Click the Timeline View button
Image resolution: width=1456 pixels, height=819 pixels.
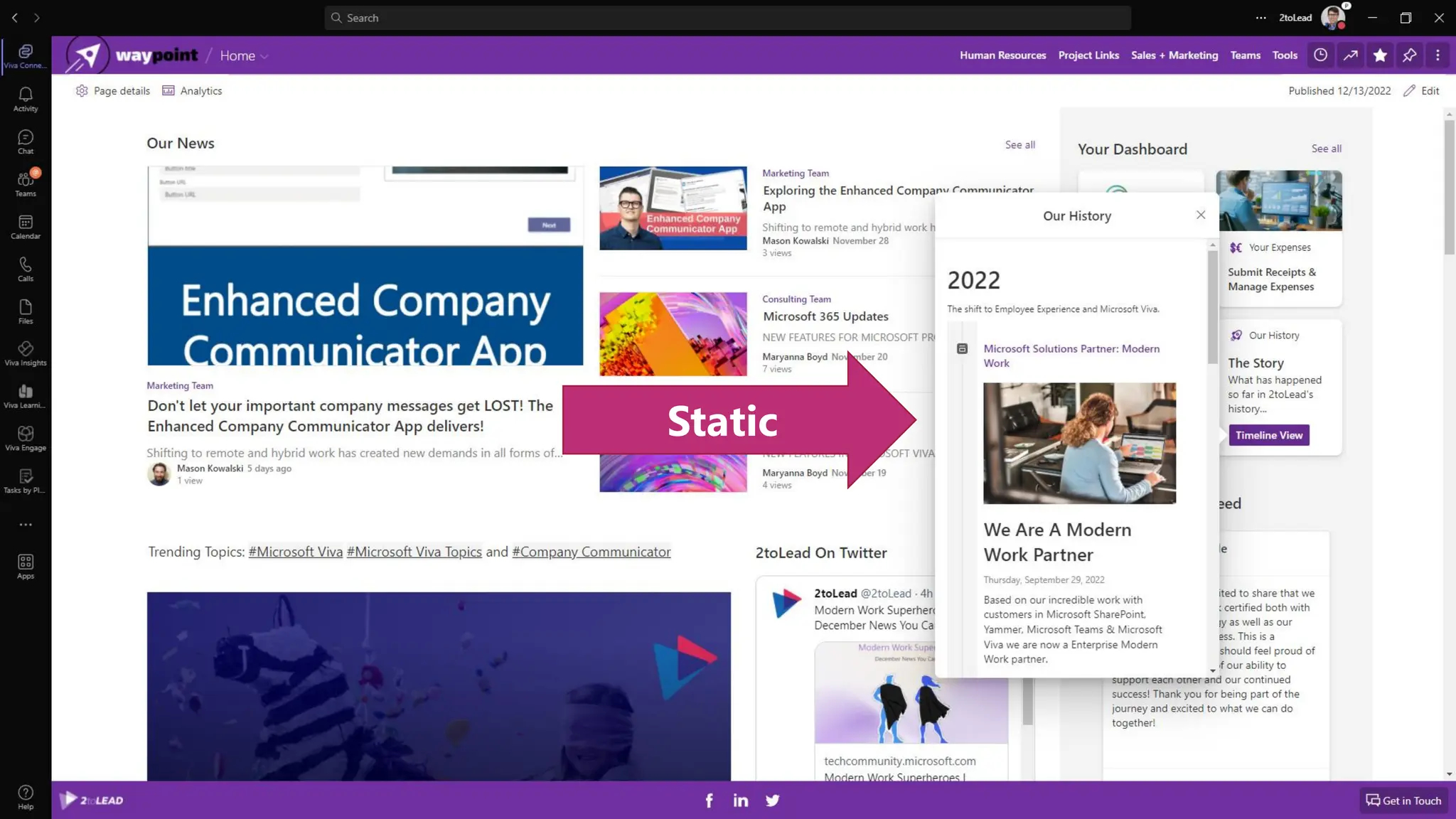pyautogui.click(x=1268, y=435)
